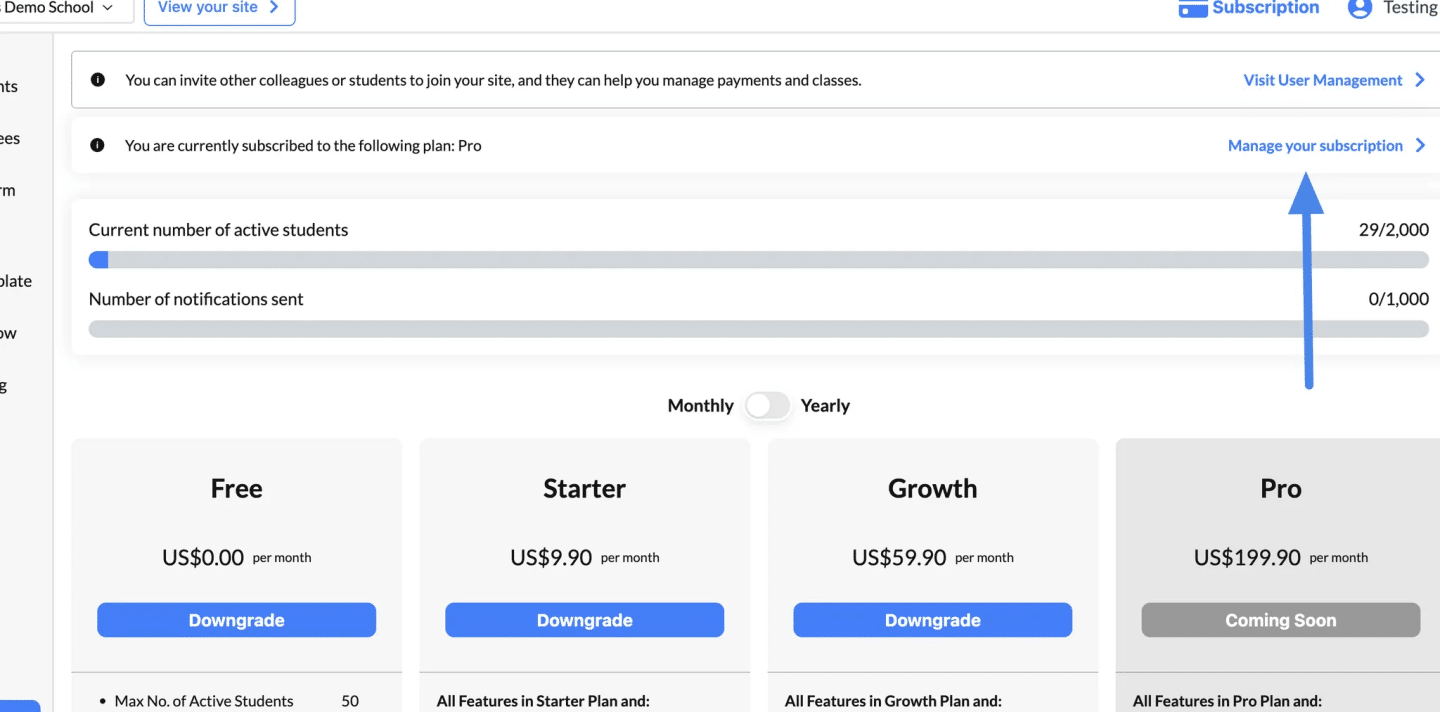Image resolution: width=1440 pixels, height=712 pixels.
Task: Click chevron next to Manage your subscription
Action: (x=1420, y=145)
